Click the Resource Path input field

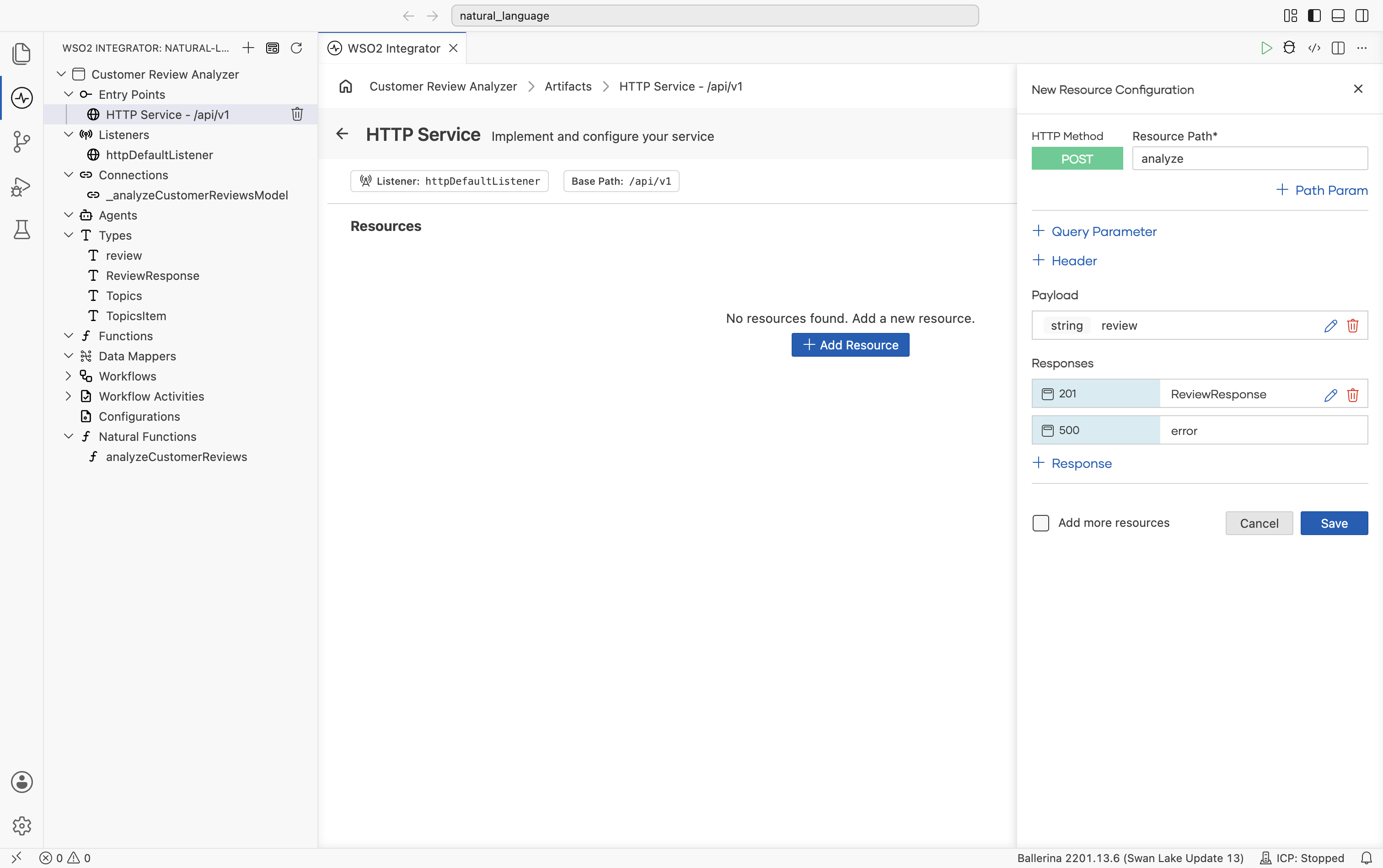(1250, 158)
